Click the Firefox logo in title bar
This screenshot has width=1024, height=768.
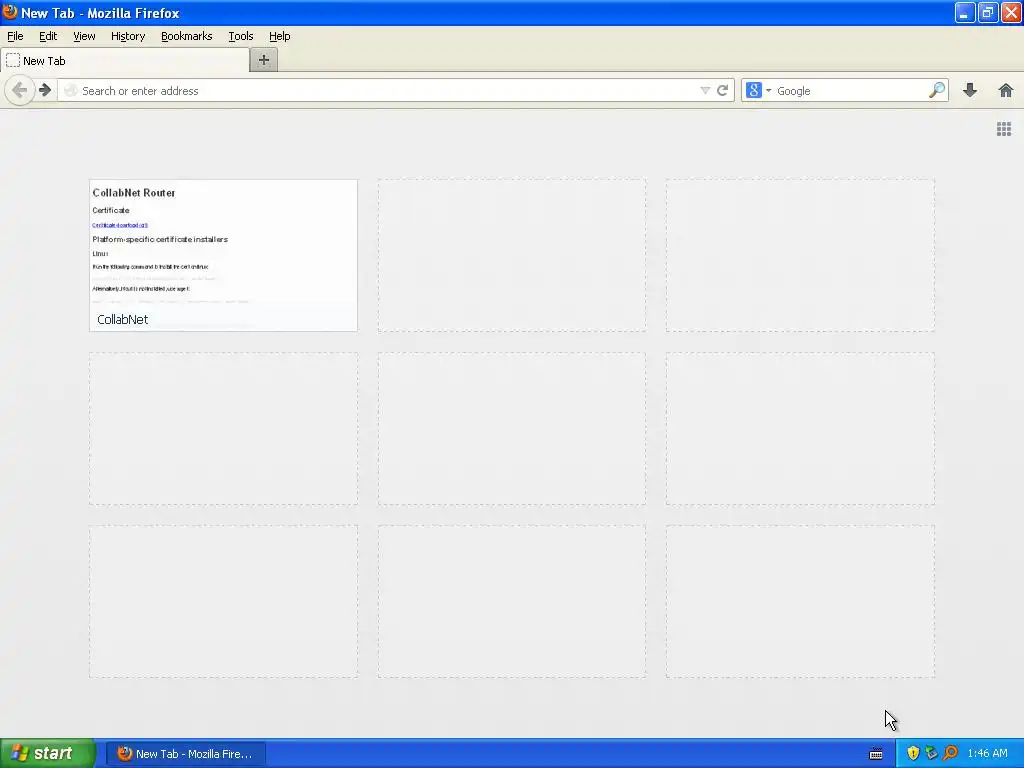point(10,12)
